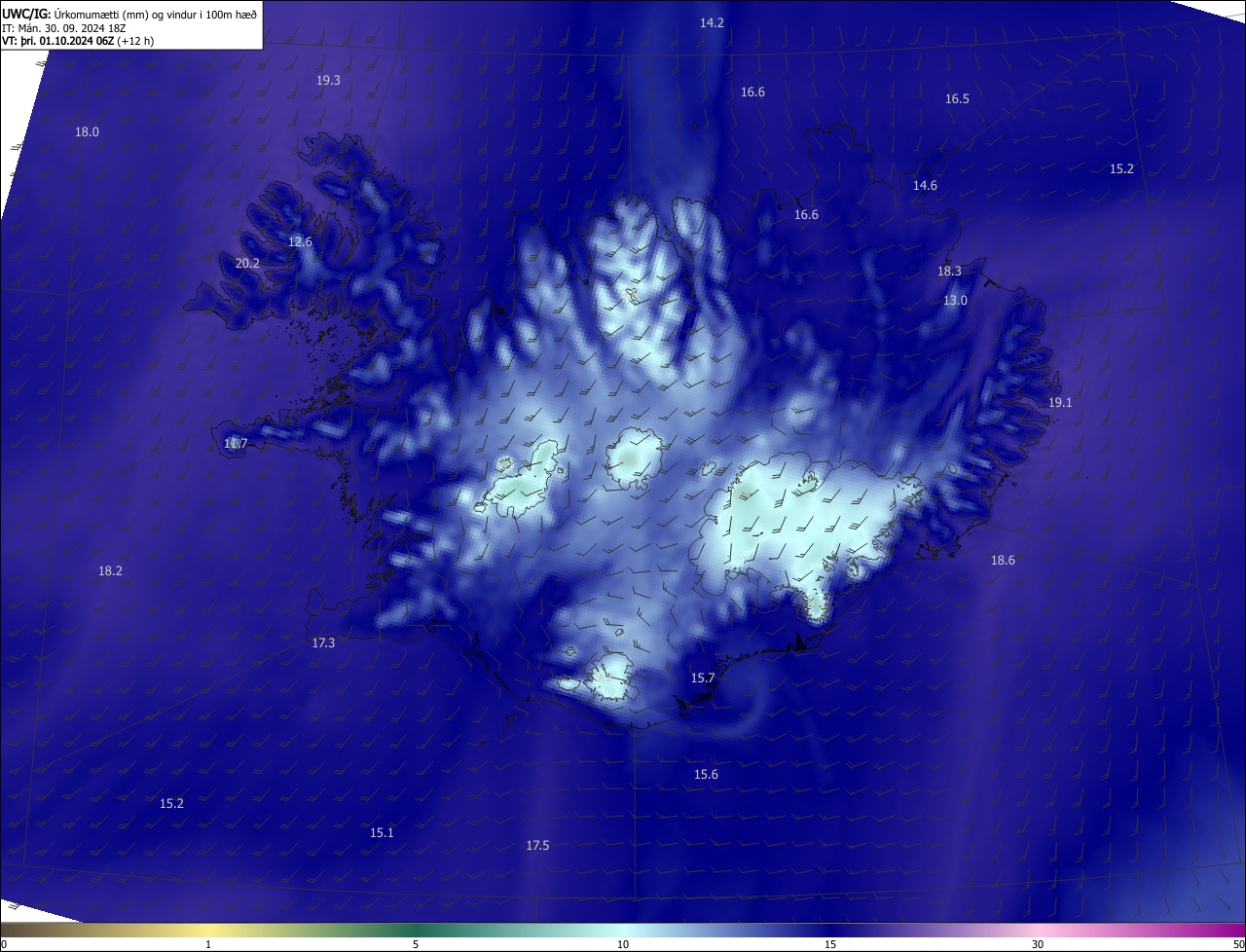1246x952 pixels.
Task: Click the 15.6 wind value label
Action: (706, 775)
